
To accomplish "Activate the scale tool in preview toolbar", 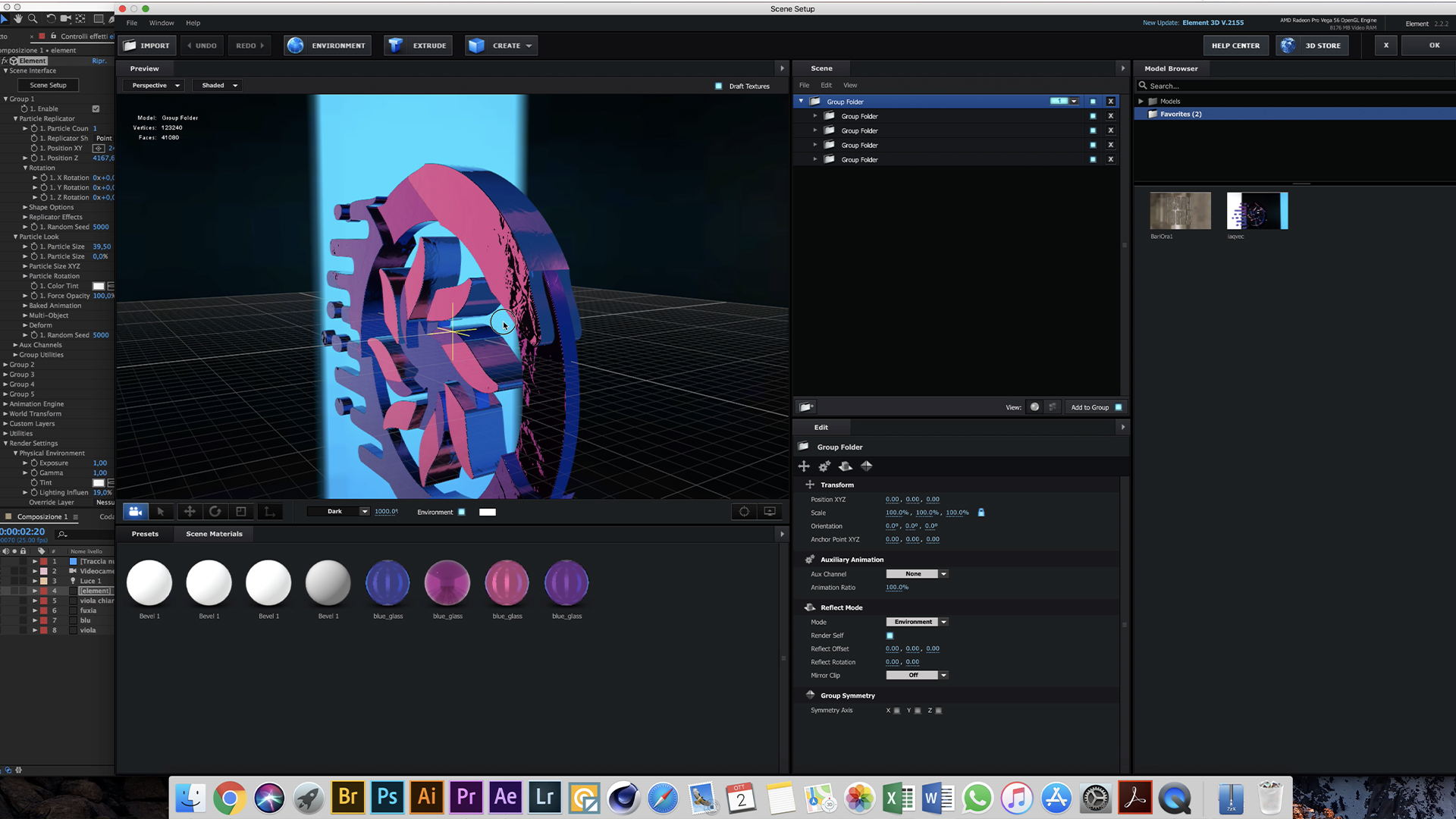I will 241,512.
